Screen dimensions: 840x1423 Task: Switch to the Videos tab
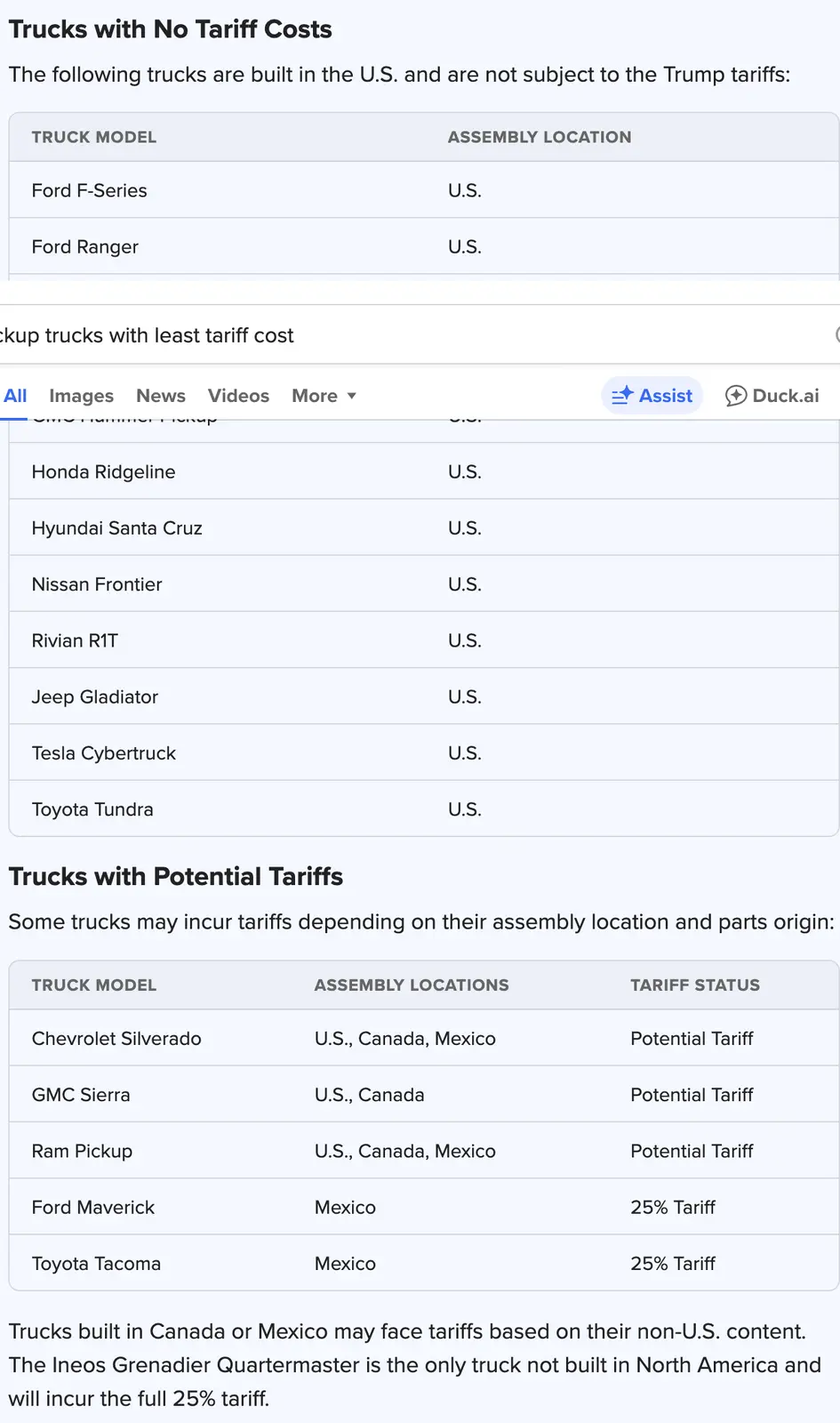(238, 396)
